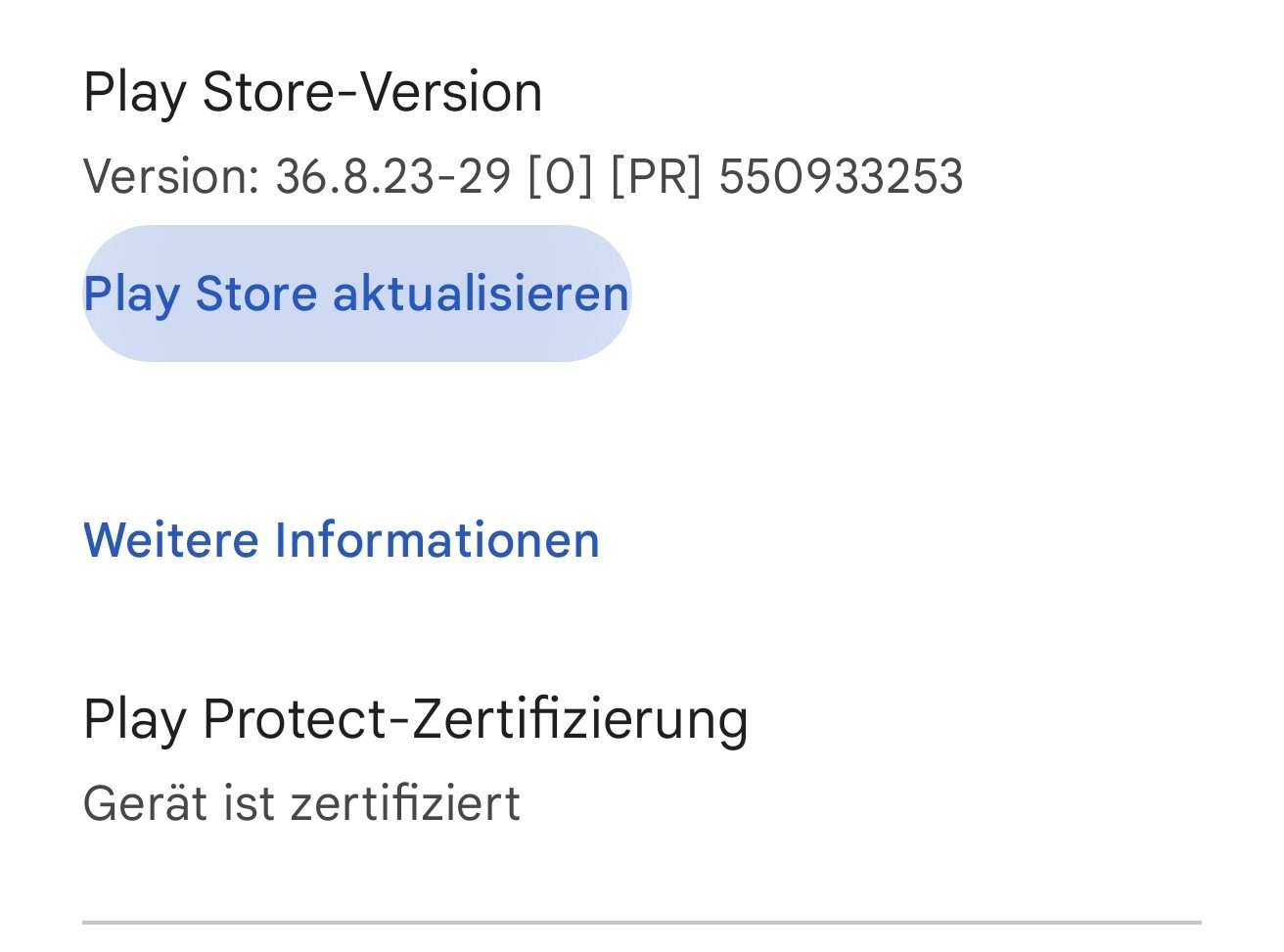Tap the build number 550933253

click(x=841, y=177)
